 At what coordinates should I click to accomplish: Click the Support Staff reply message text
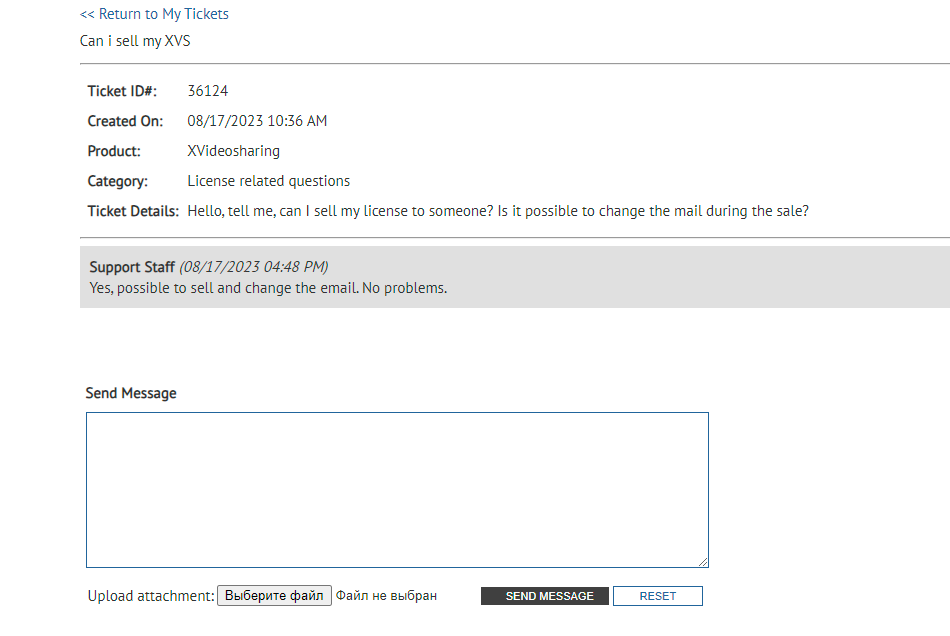click(268, 288)
